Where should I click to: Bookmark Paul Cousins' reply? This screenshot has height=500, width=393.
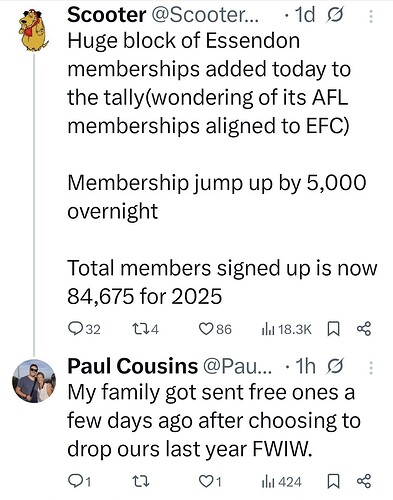pyautogui.click(x=333, y=481)
